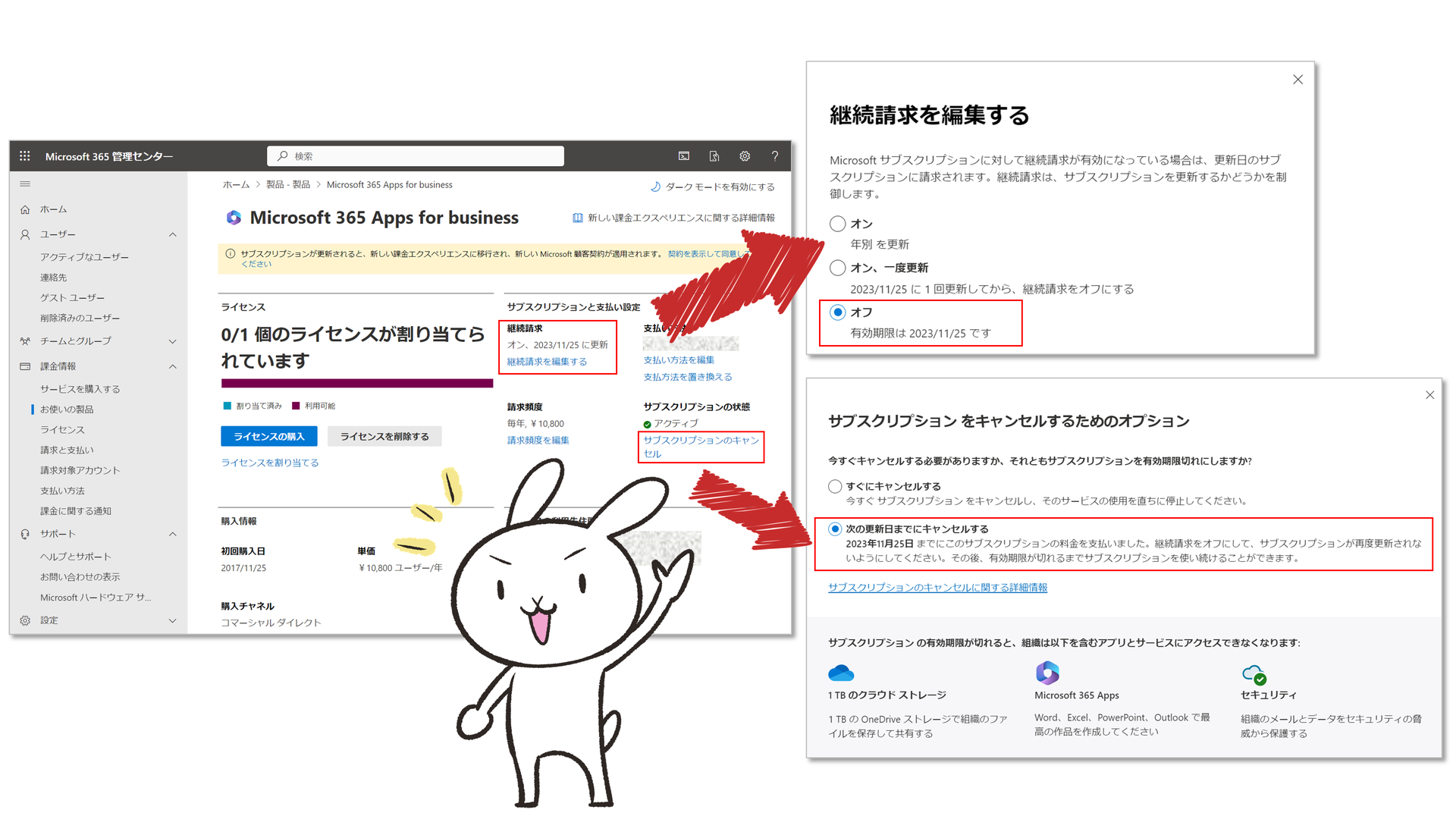1456x819 pixels.
Task: Click the Security cloud check icon
Action: pos(1254,674)
